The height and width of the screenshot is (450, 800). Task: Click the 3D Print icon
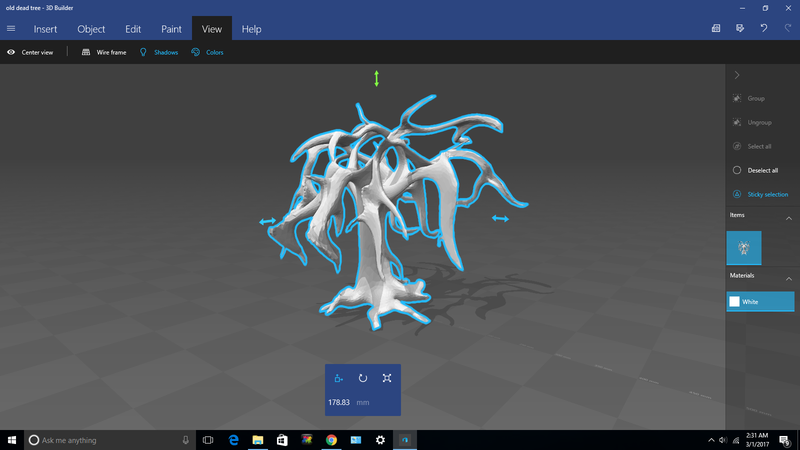point(716,29)
